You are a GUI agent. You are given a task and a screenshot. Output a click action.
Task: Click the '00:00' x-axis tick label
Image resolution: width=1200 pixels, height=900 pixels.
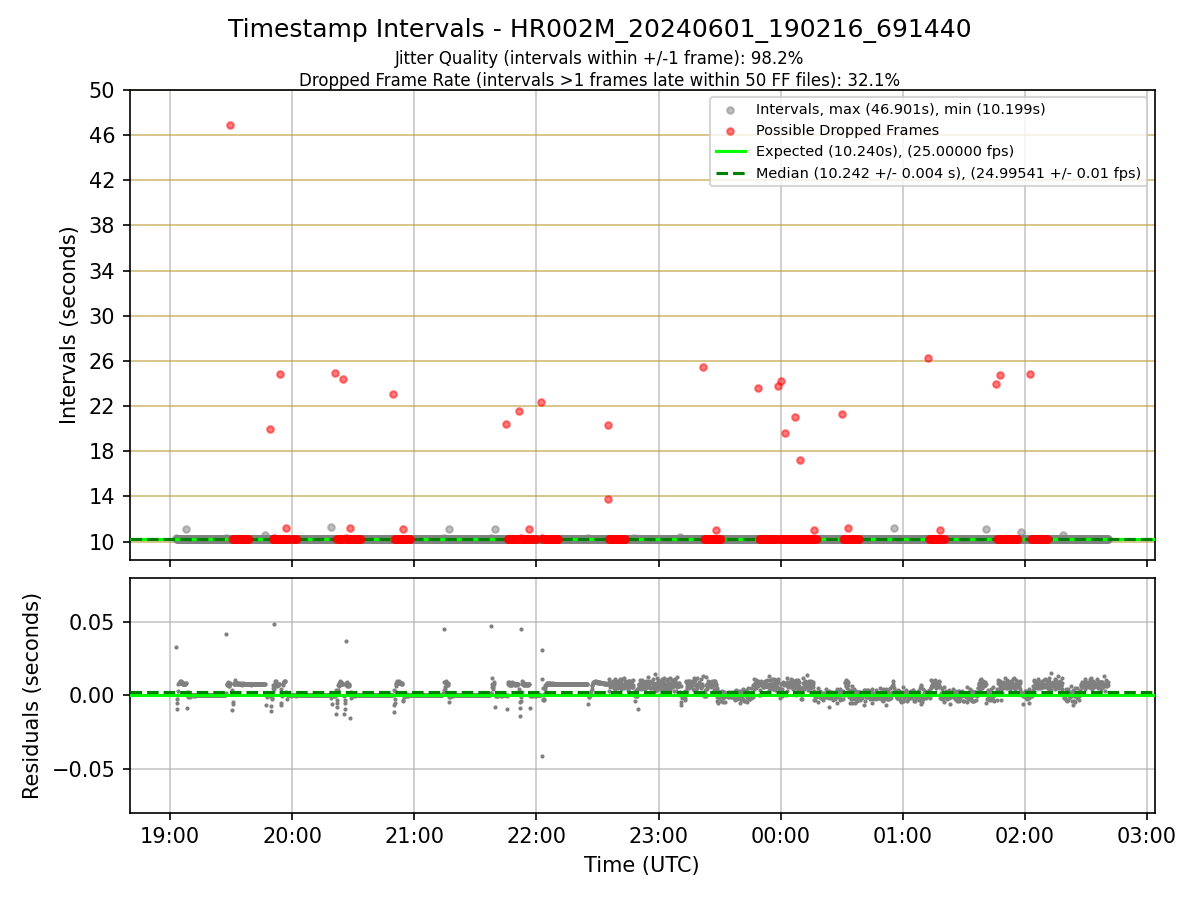tap(780, 835)
